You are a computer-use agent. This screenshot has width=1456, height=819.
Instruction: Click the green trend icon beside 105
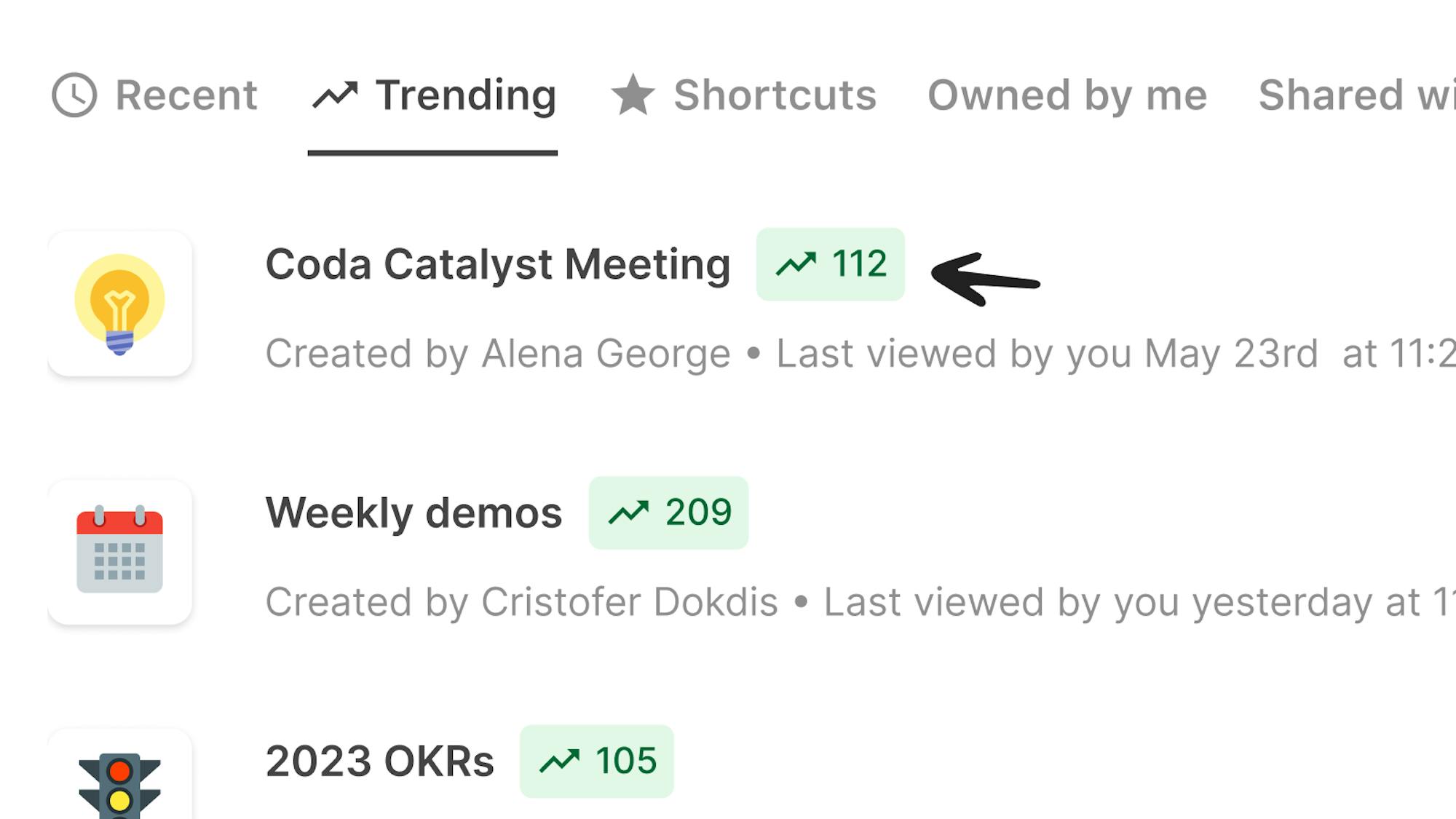pos(559,761)
